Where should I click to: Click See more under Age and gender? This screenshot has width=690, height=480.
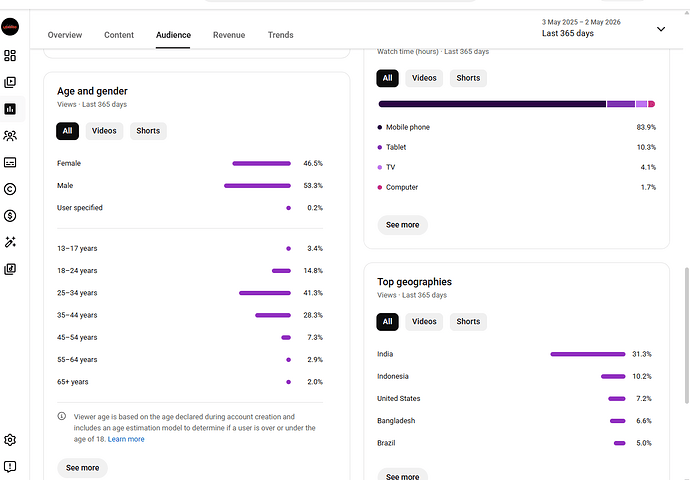82,468
